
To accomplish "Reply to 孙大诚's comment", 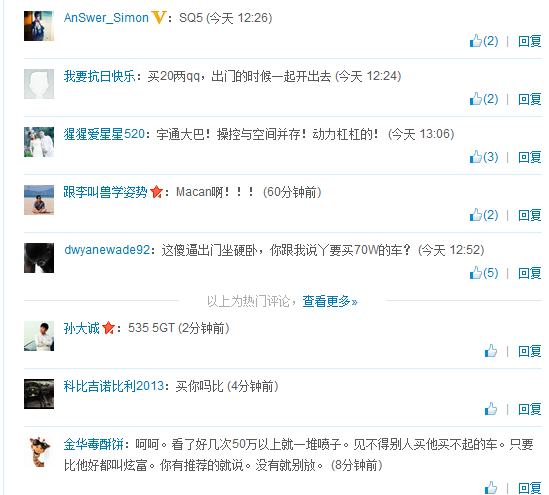I will click(x=530, y=351).
